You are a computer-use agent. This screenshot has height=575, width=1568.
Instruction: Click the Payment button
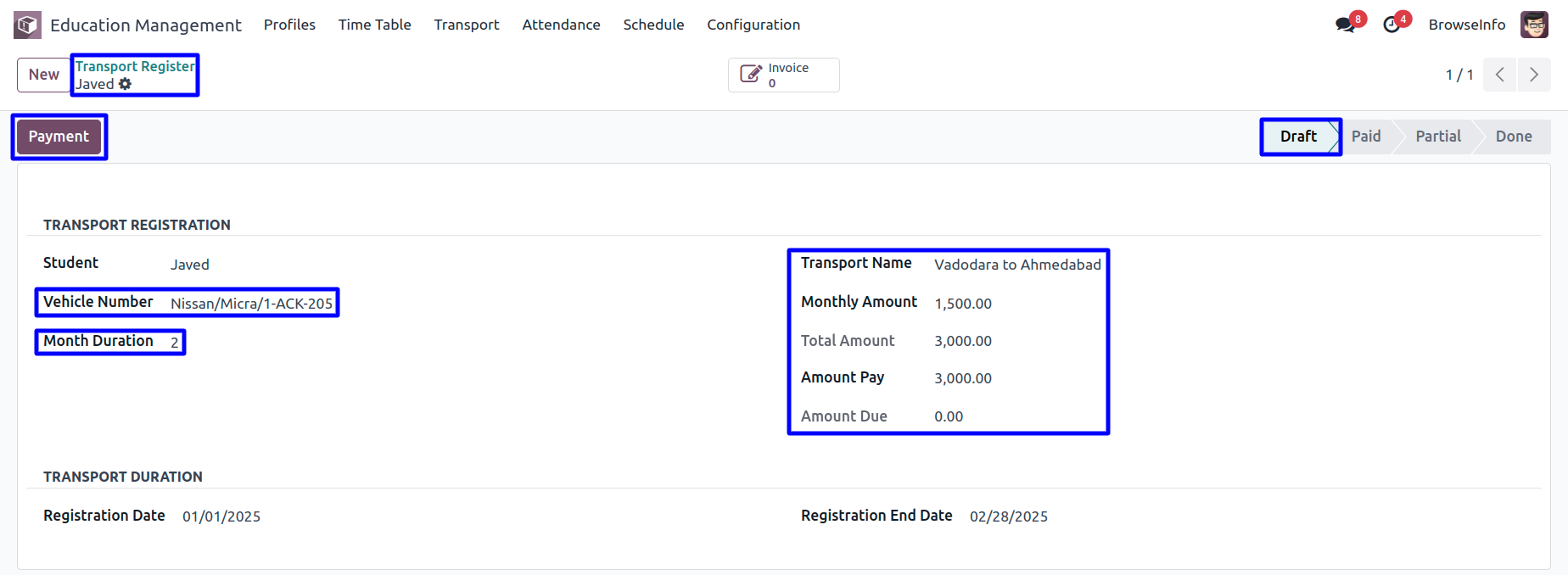point(59,137)
